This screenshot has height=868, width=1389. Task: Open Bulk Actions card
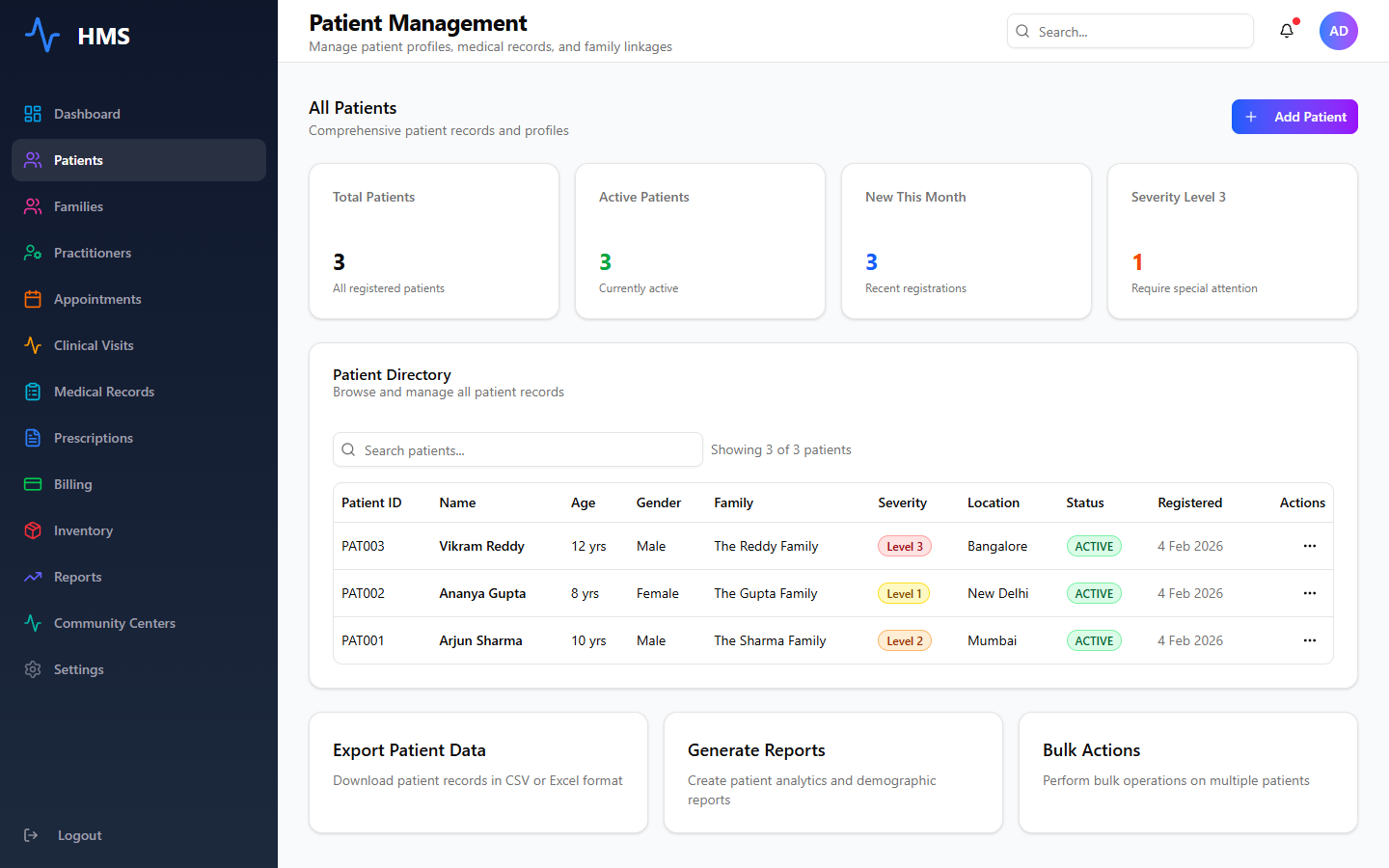coord(1188,773)
